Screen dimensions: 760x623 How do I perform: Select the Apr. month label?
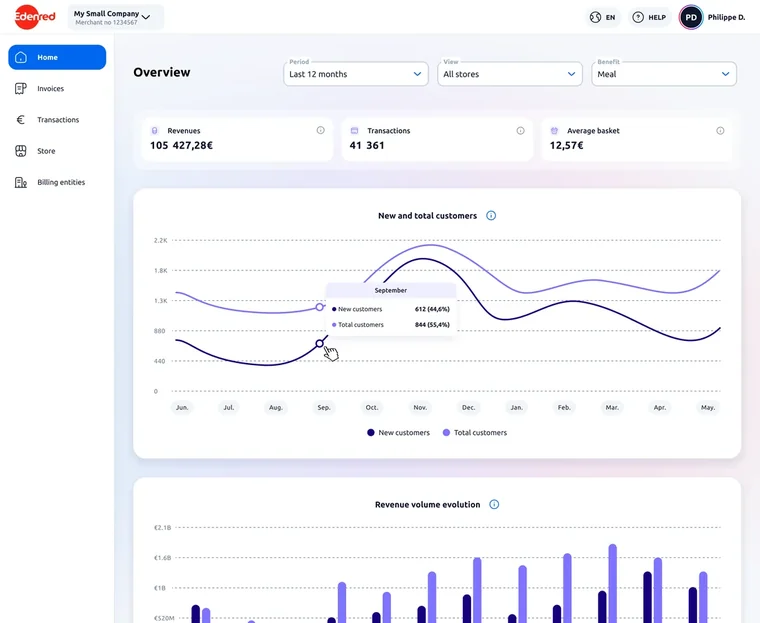pos(660,408)
